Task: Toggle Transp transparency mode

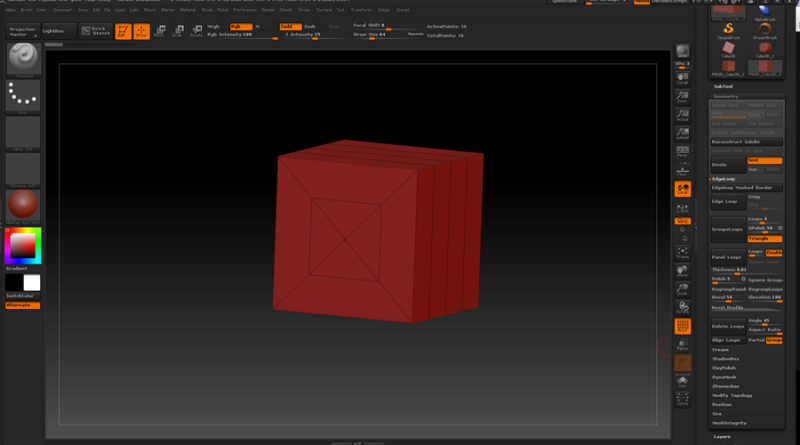Action: pos(683,345)
